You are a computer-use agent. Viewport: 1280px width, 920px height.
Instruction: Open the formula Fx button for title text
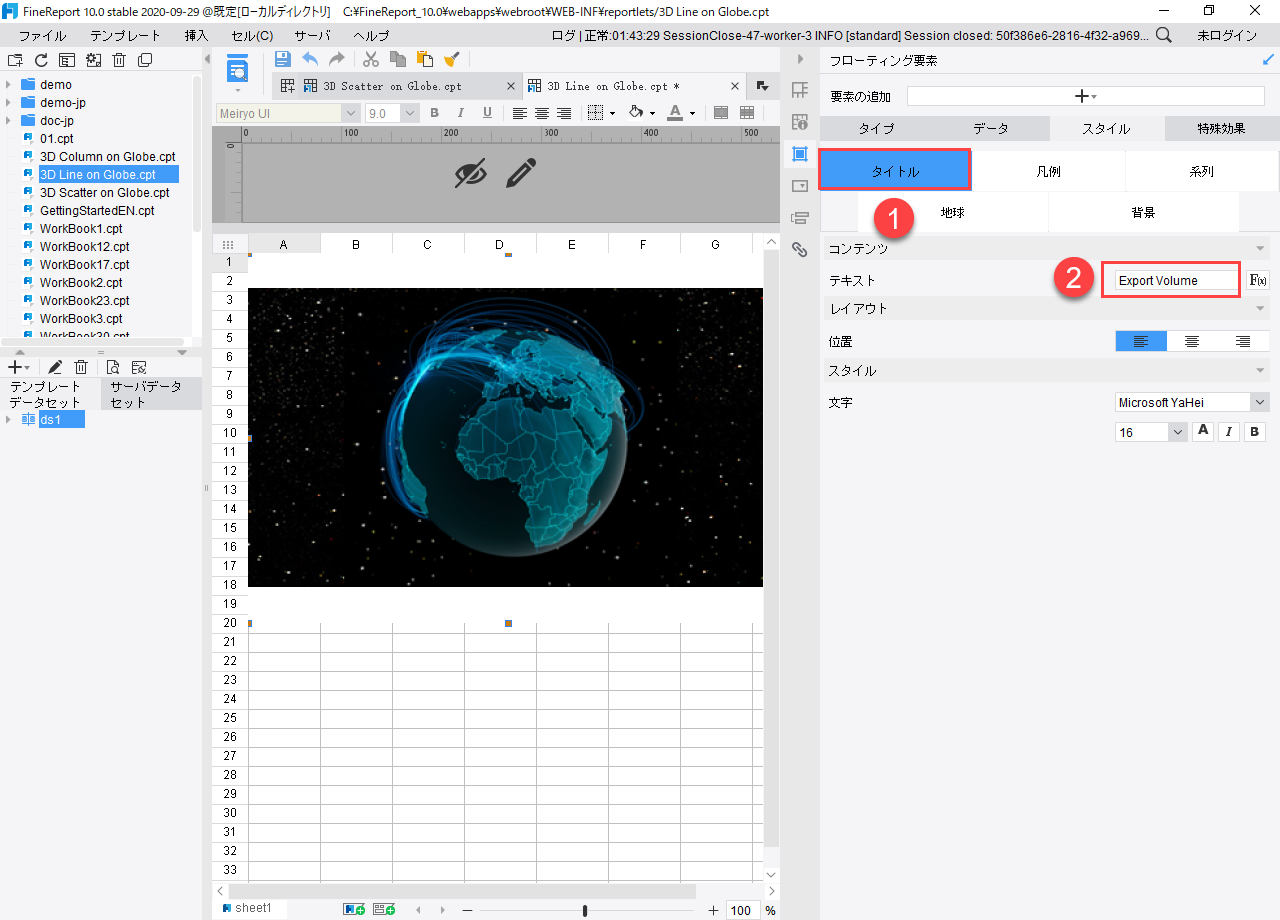tap(1259, 280)
